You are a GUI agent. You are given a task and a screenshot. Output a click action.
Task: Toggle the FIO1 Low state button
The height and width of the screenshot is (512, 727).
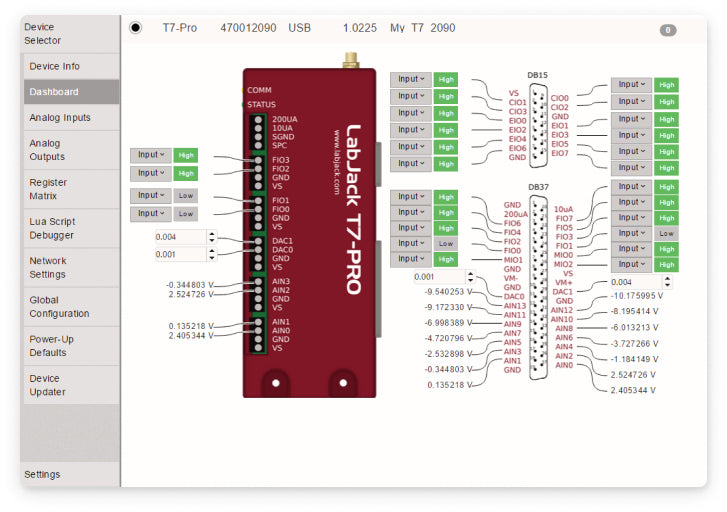click(185, 196)
